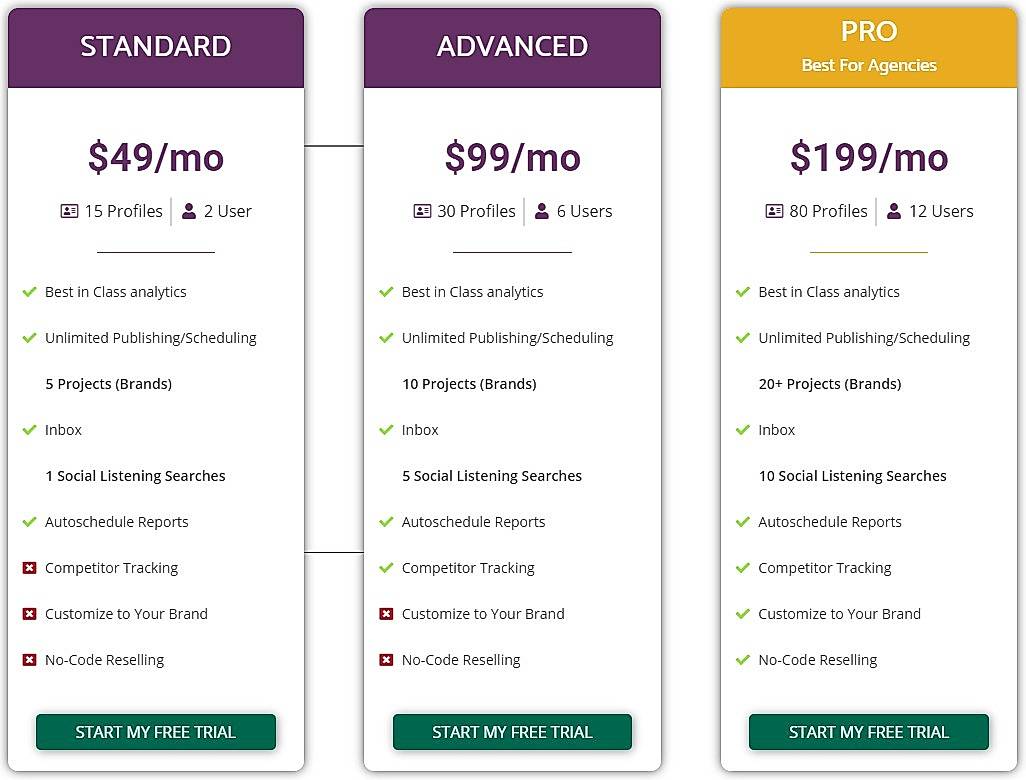
Task: Click the profiles badge icon on Standard plan
Action: [x=70, y=211]
